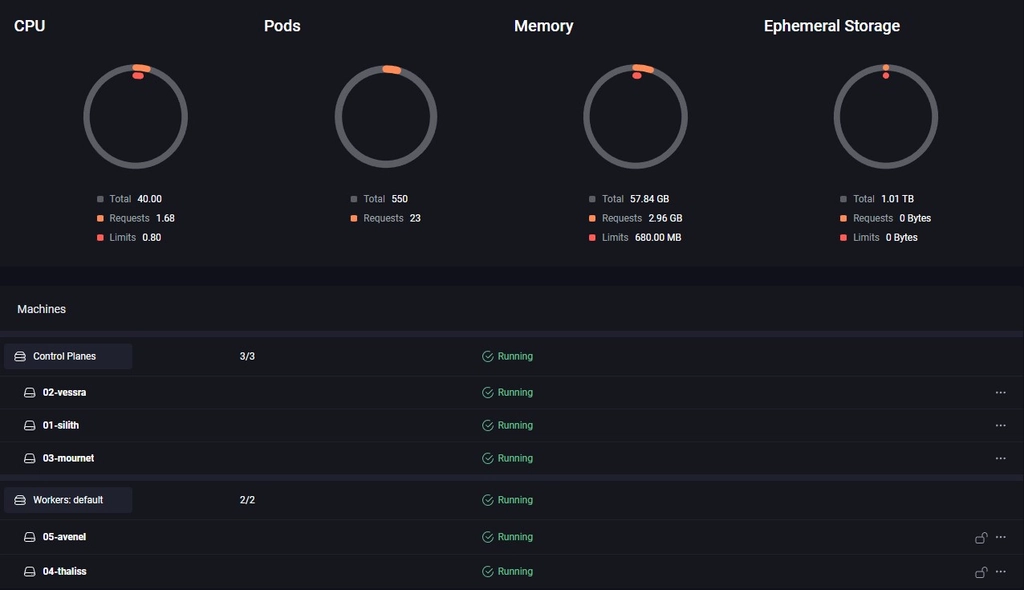This screenshot has width=1024, height=590.
Task: Click the unlock icon next to 04-thaliss
Action: tap(980, 571)
